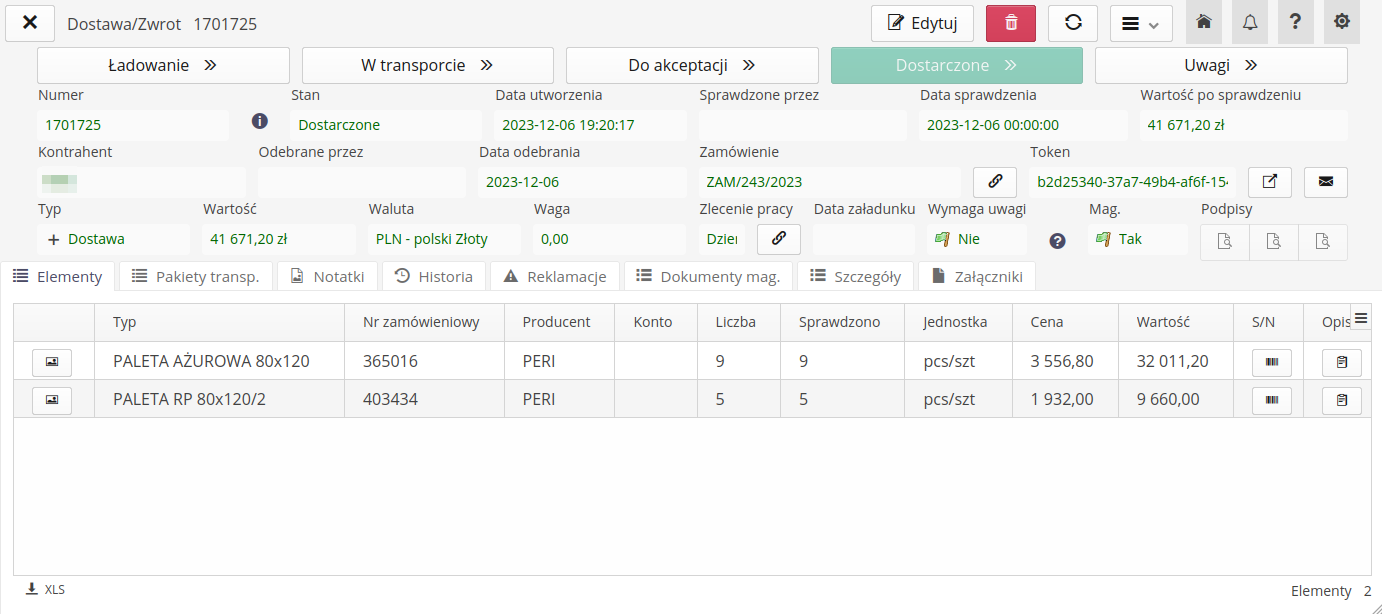Image resolution: width=1382 pixels, height=614 pixels.
Task: Switch to the Historia tab
Action: (434, 277)
